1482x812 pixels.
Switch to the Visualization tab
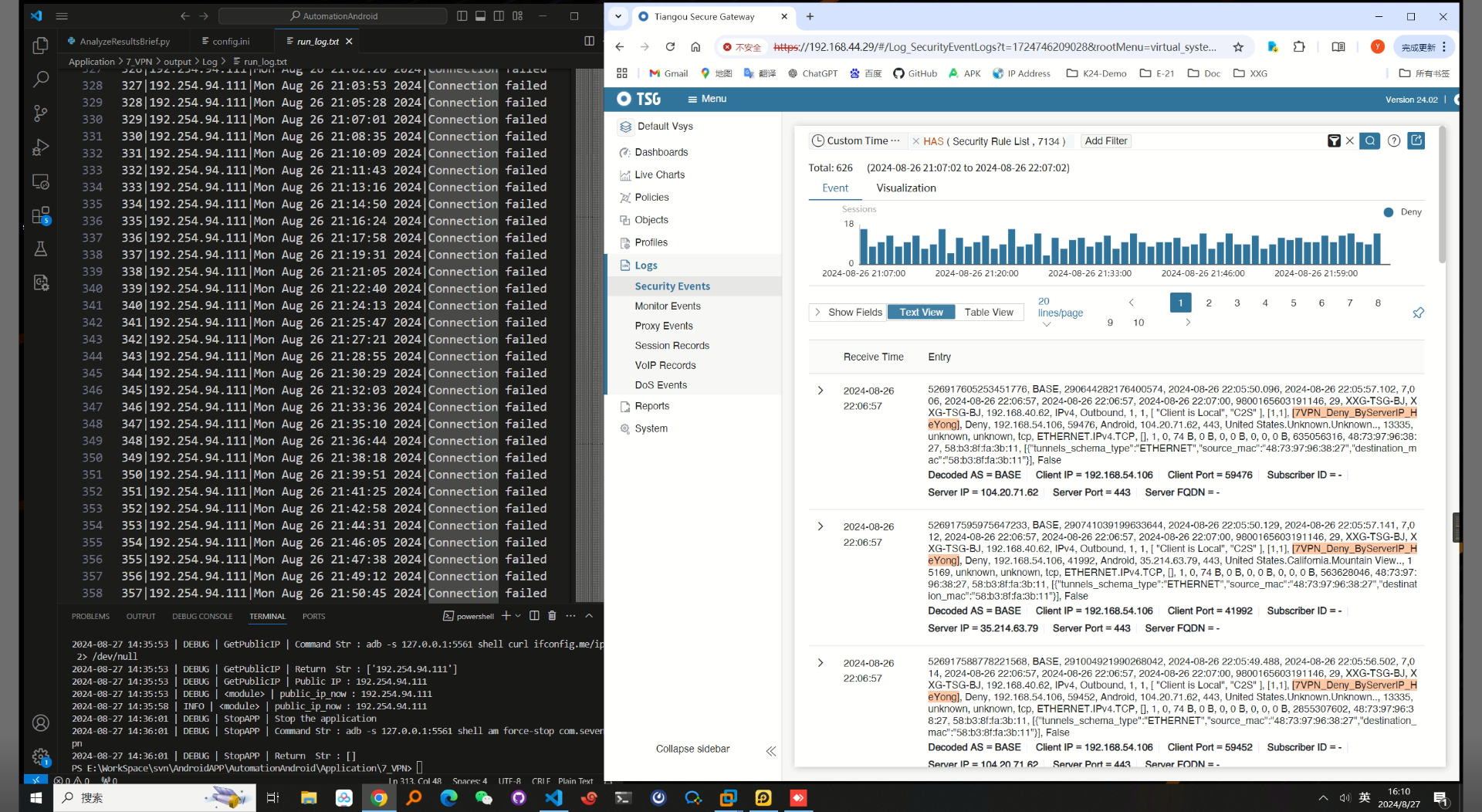click(x=905, y=188)
